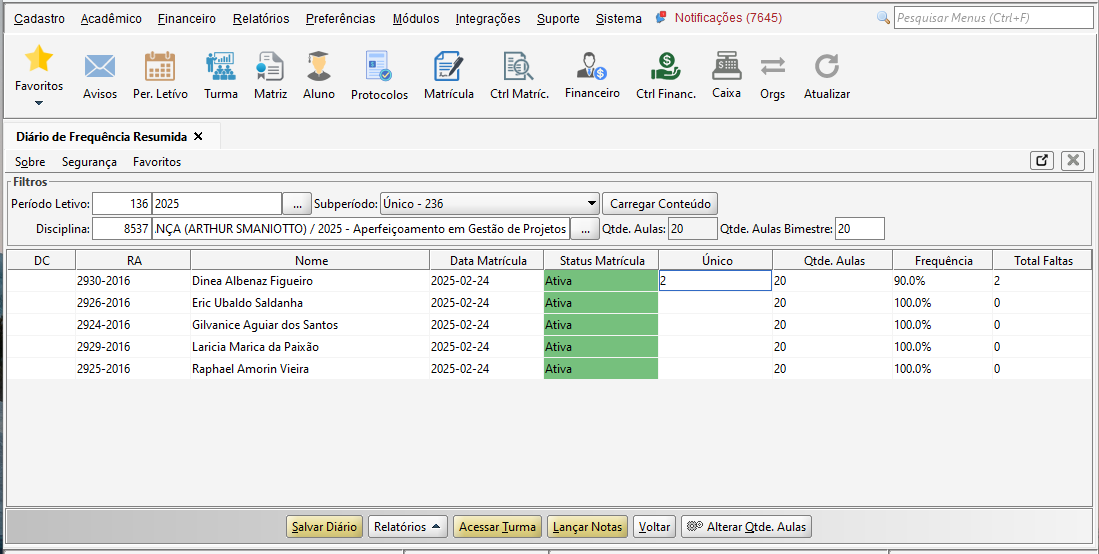Open the Favoritos star icon
The height and width of the screenshot is (554, 1099).
39,59
